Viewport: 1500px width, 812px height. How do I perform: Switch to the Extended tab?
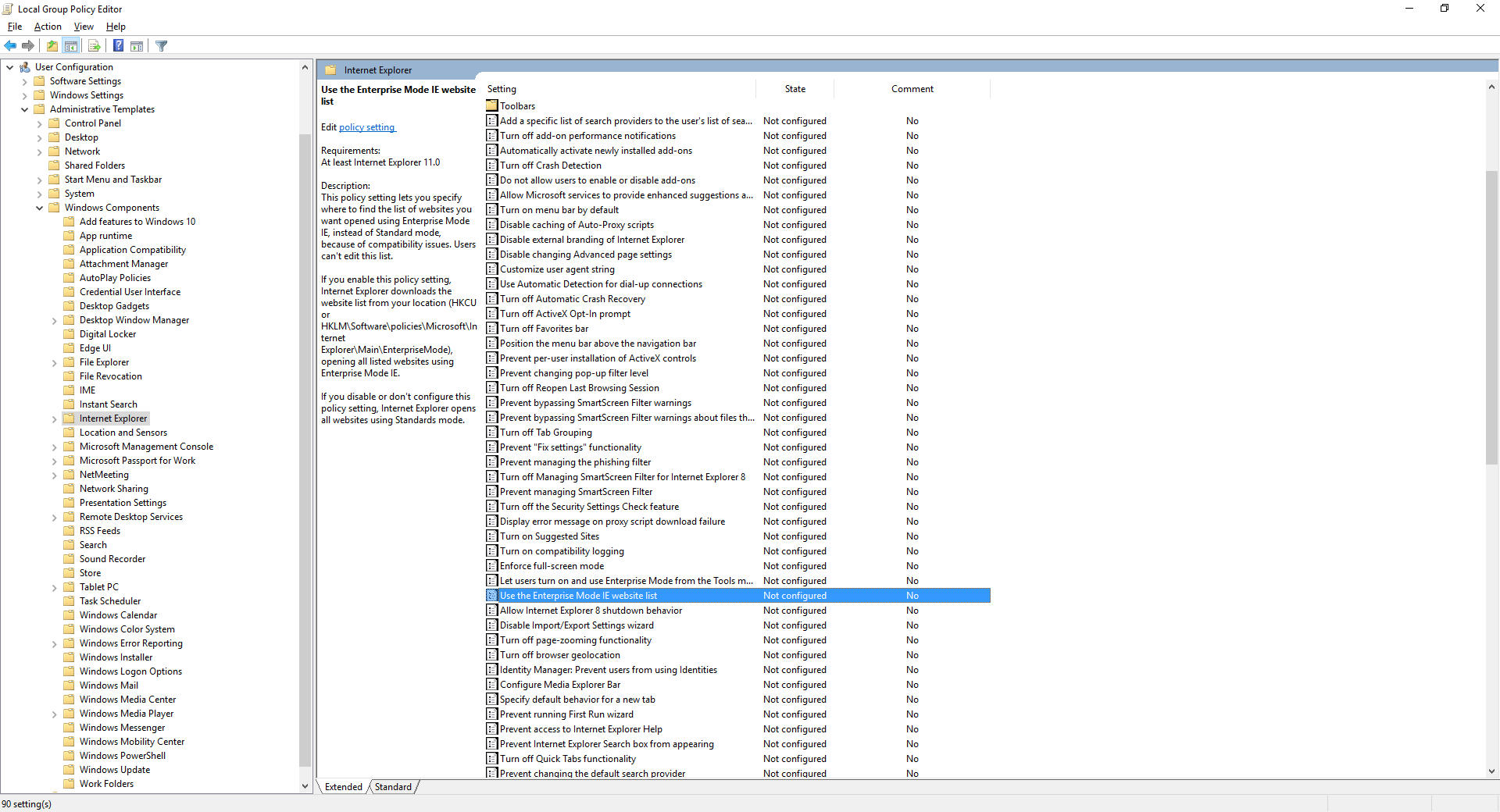click(344, 787)
